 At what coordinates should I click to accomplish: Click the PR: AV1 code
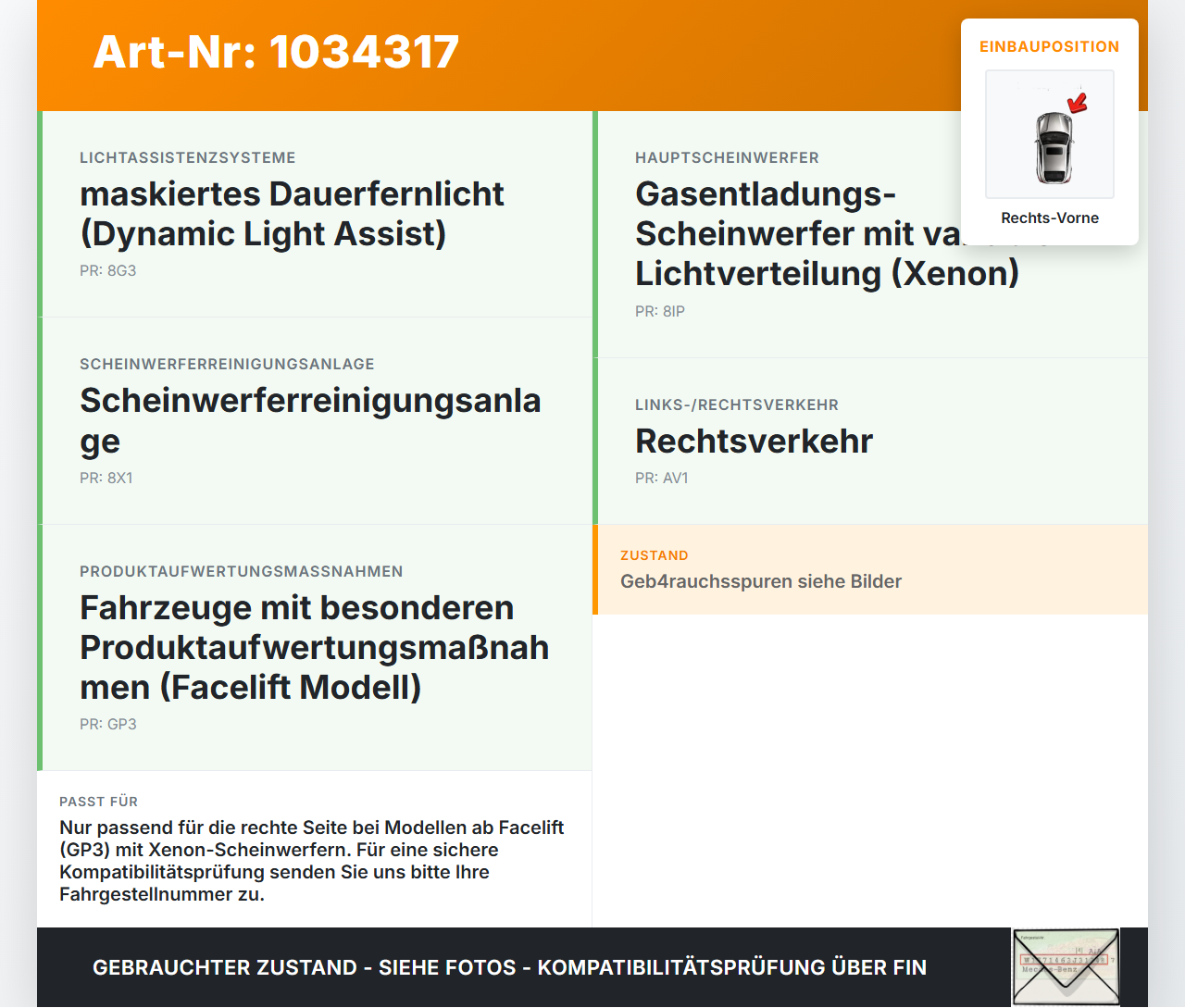click(662, 478)
